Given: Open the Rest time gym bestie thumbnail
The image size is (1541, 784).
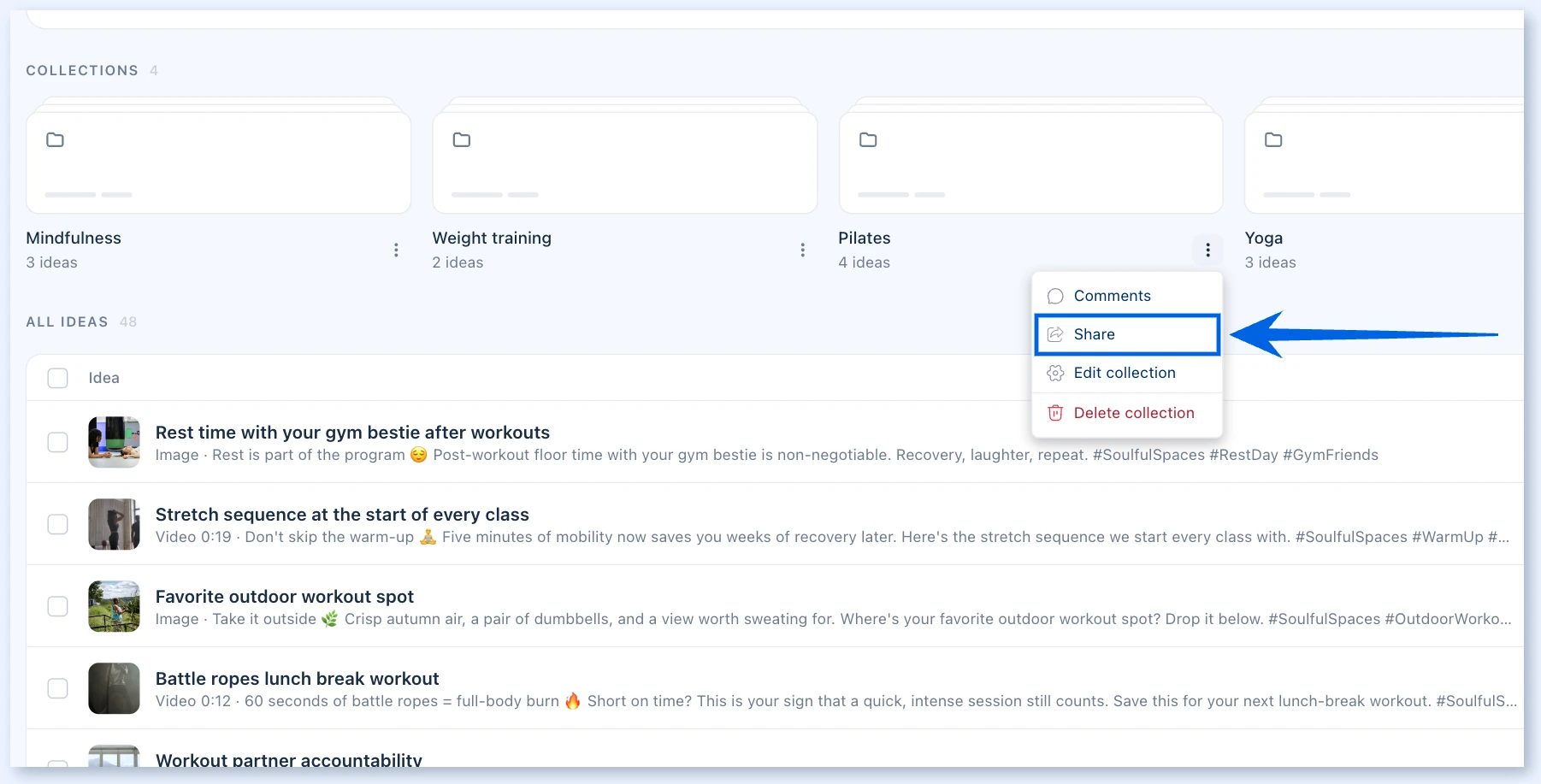Looking at the screenshot, I should pyautogui.click(x=114, y=442).
